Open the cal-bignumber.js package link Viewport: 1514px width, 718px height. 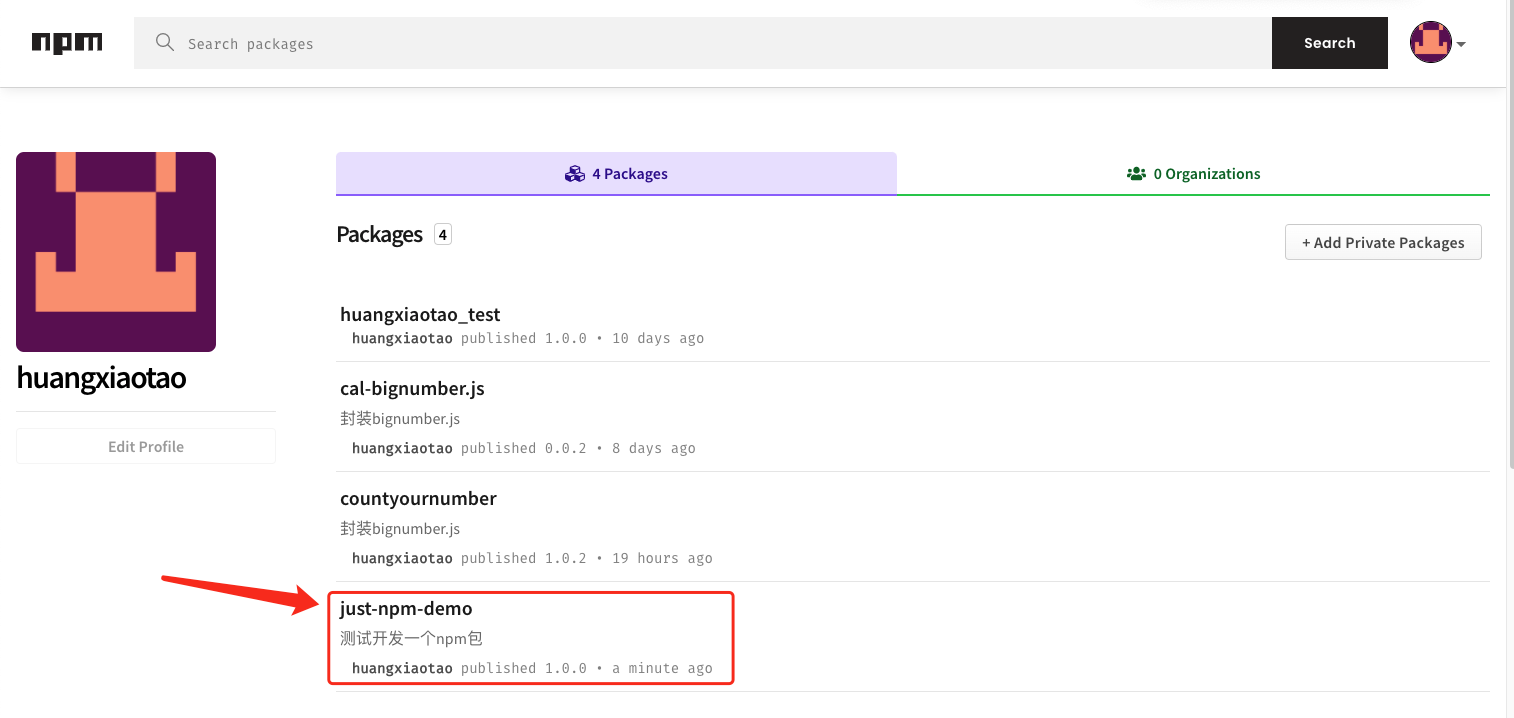(x=412, y=388)
